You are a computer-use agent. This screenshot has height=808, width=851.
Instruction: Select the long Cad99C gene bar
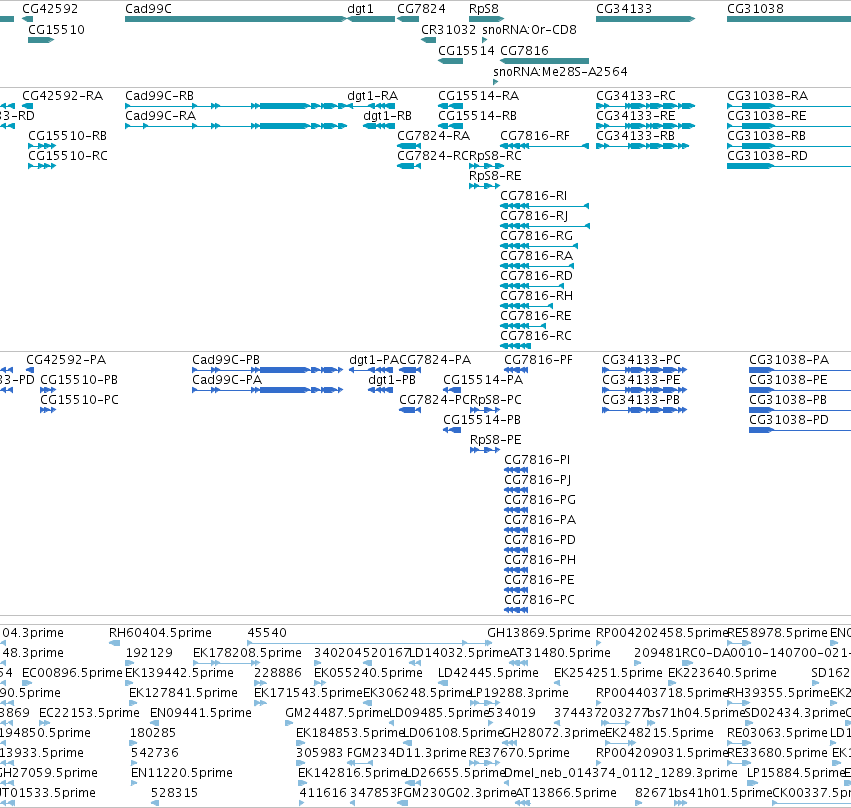point(236,19)
